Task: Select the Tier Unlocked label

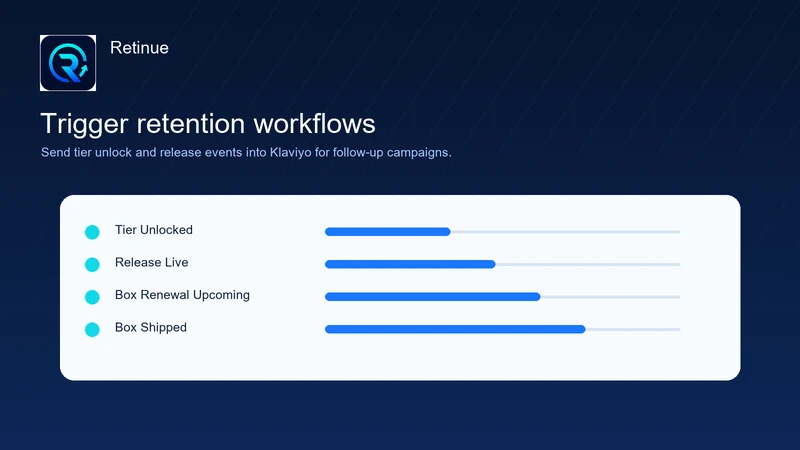Action: [154, 230]
